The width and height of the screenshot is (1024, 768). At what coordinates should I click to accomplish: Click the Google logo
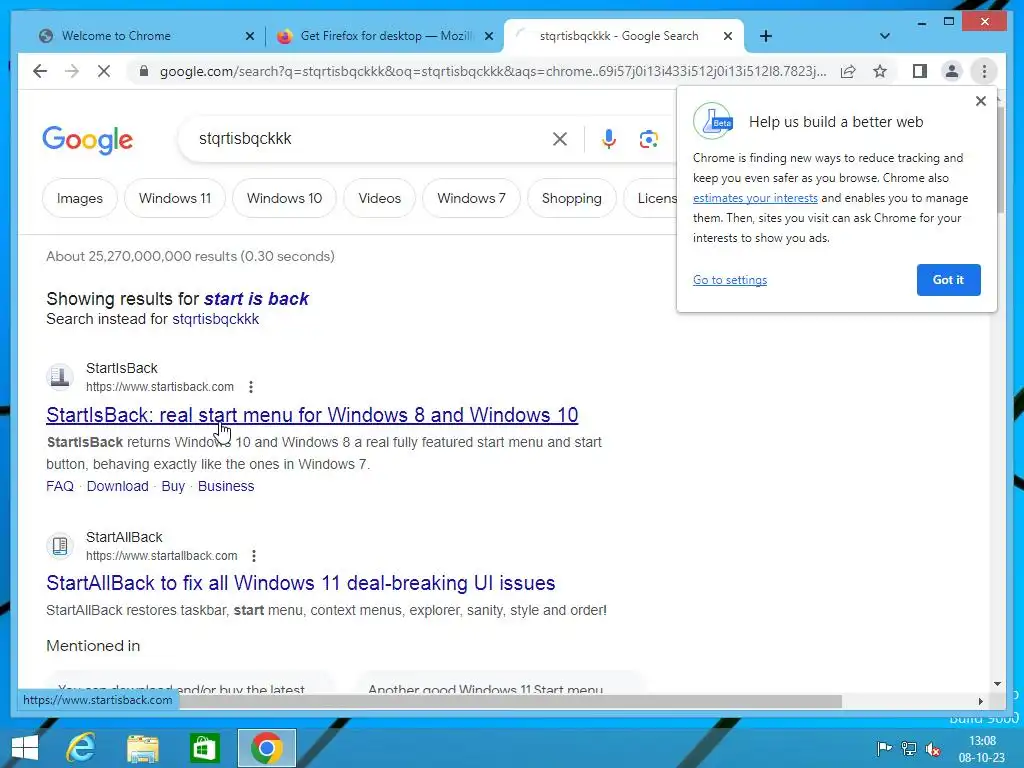point(88,140)
